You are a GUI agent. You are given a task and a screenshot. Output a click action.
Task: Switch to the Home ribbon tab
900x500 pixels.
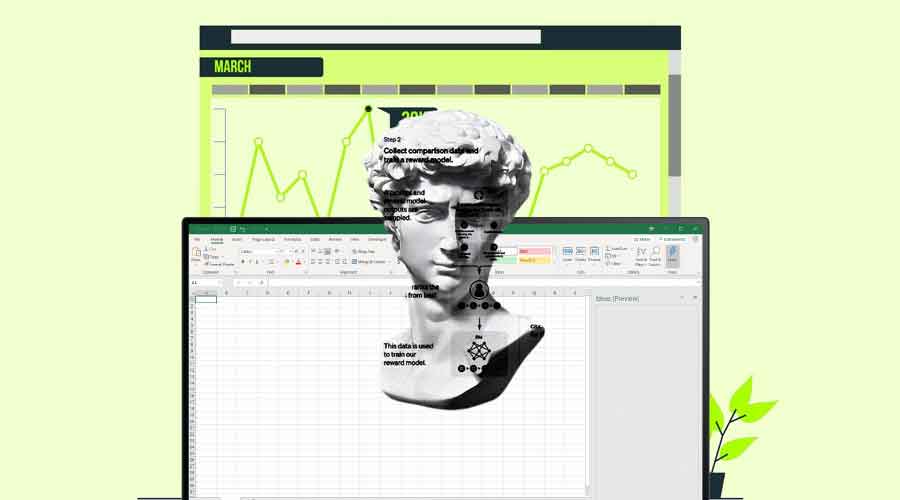[x=216, y=240]
